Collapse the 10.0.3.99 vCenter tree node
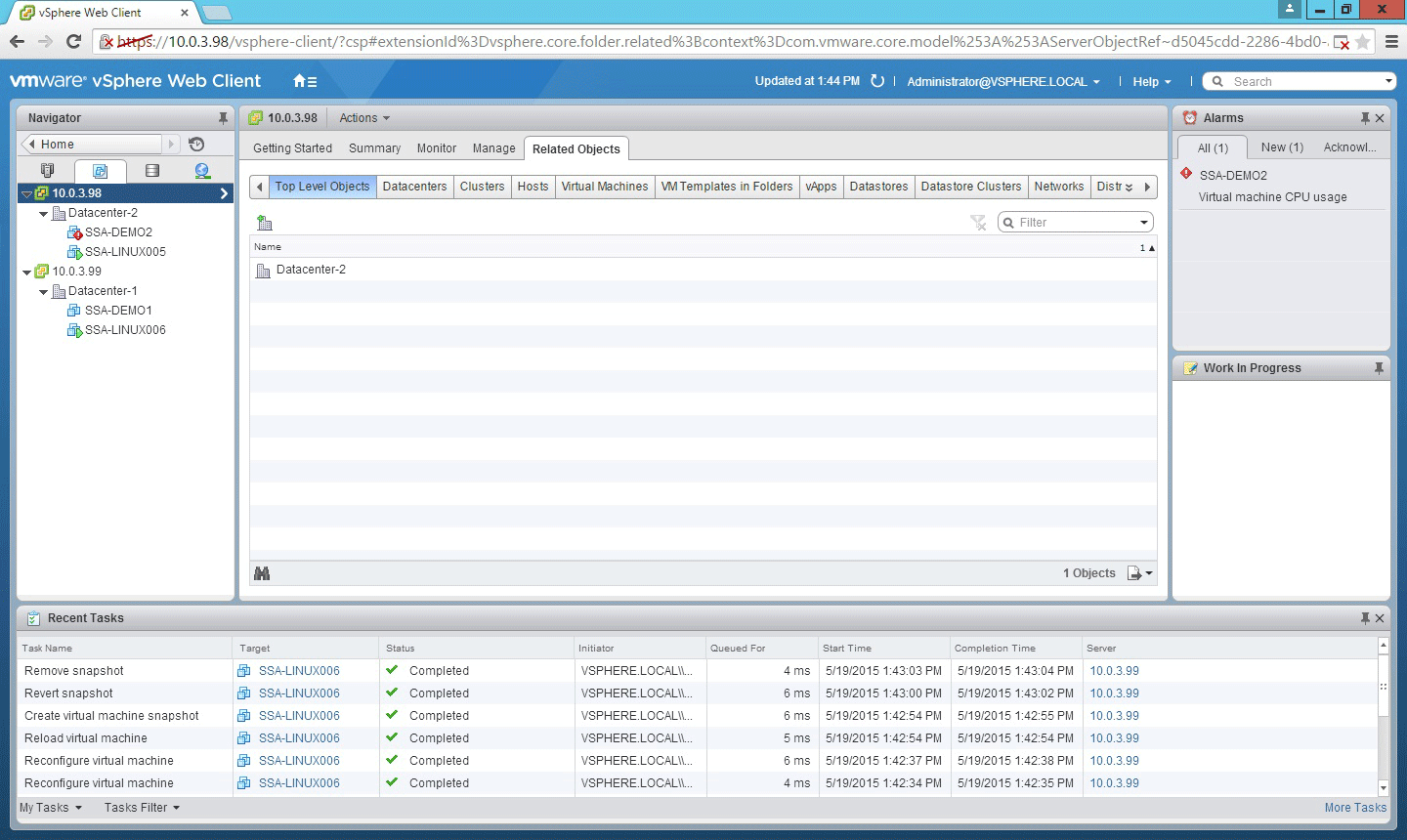Image resolution: width=1407 pixels, height=840 pixels. pyautogui.click(x=26, y=272)
